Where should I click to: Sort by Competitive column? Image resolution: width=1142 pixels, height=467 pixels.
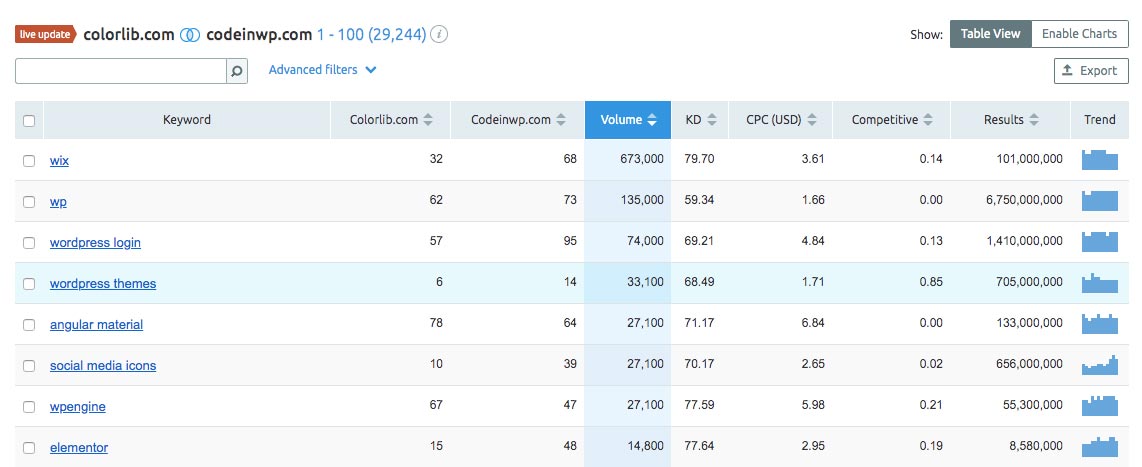(x=891, y=119)
